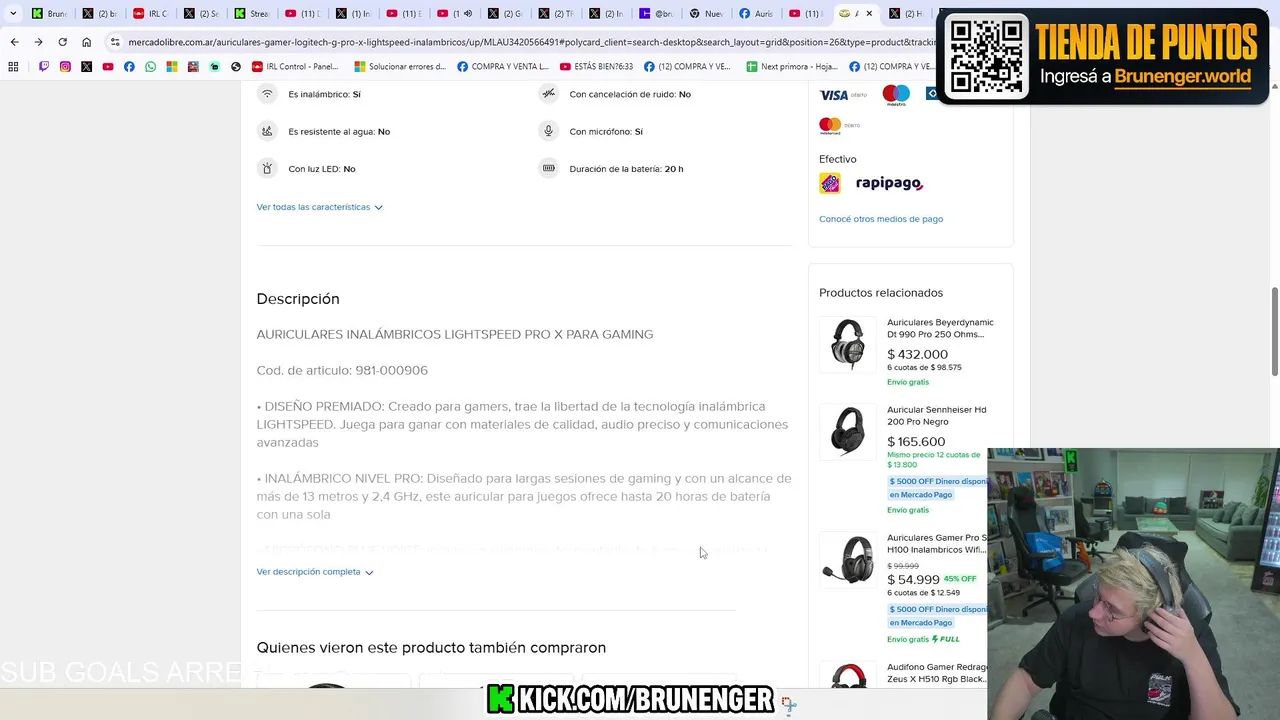Click the $ 165.600 price
The width and height of the screenshot is (1280, 720).
click(x=916, y=441)
